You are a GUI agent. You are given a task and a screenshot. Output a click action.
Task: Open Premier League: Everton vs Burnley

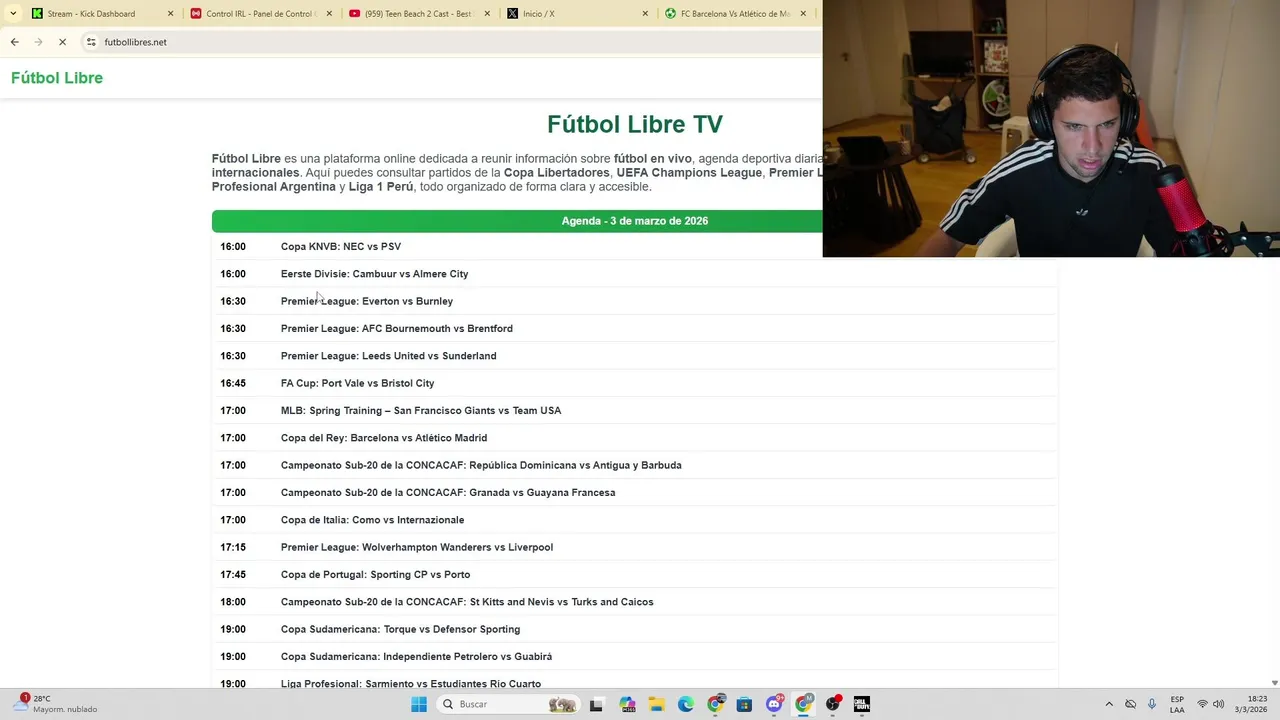point(634,301)
